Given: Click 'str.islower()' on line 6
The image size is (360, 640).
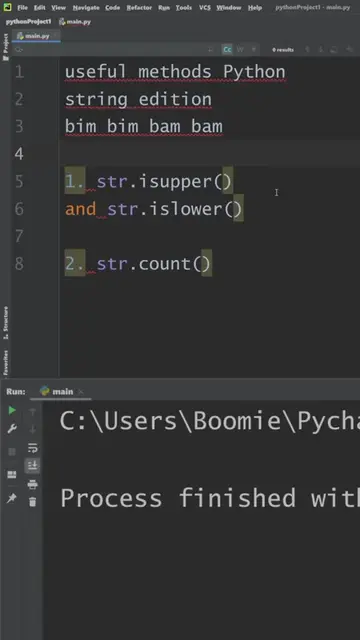Looking at the screenshot, I should (x=175, y=209).
